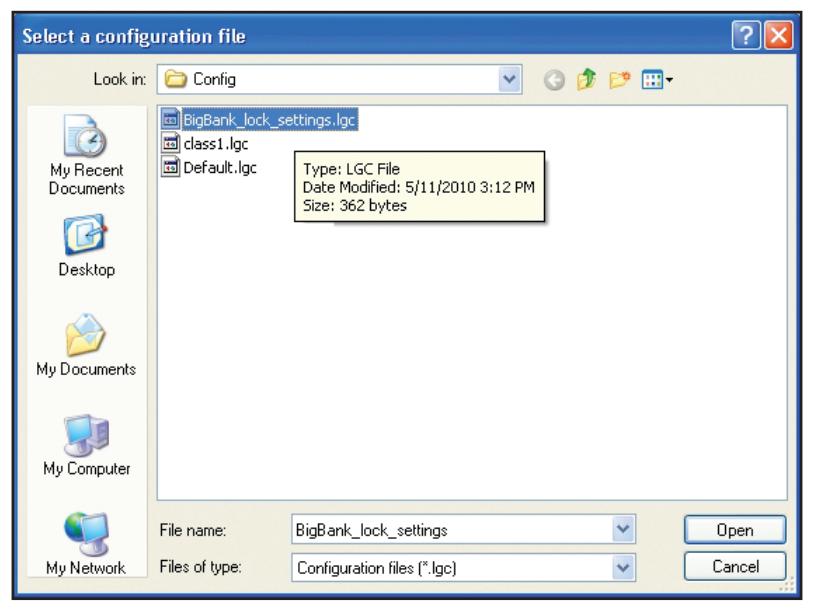Open My Recent Documents in places bar
Screen dimensions: 814x609
tap(86, 155)
